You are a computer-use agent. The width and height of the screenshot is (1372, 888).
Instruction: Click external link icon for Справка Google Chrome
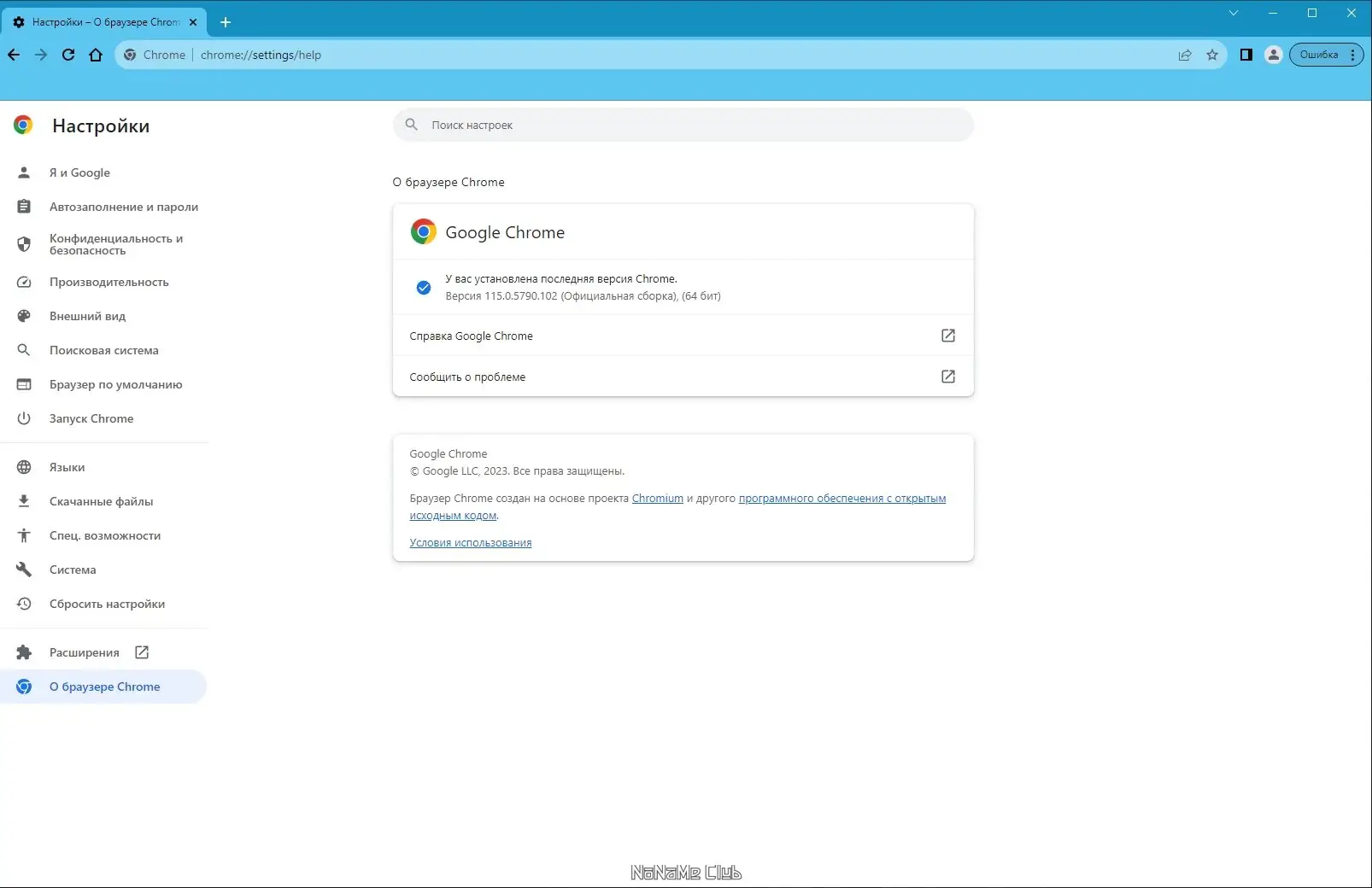(x=948, y=336)
